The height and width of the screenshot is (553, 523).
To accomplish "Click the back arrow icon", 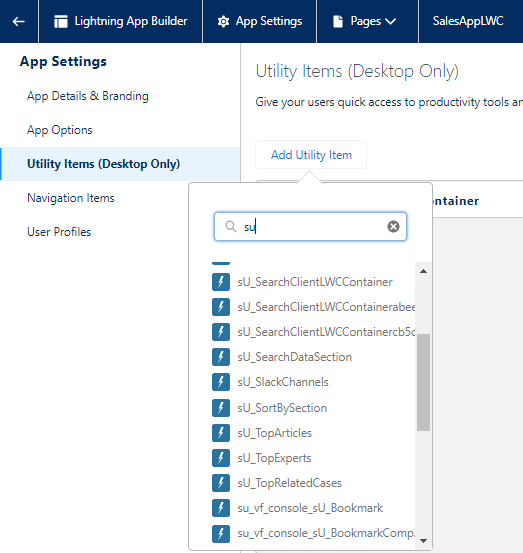I will [x=18, y=22].
